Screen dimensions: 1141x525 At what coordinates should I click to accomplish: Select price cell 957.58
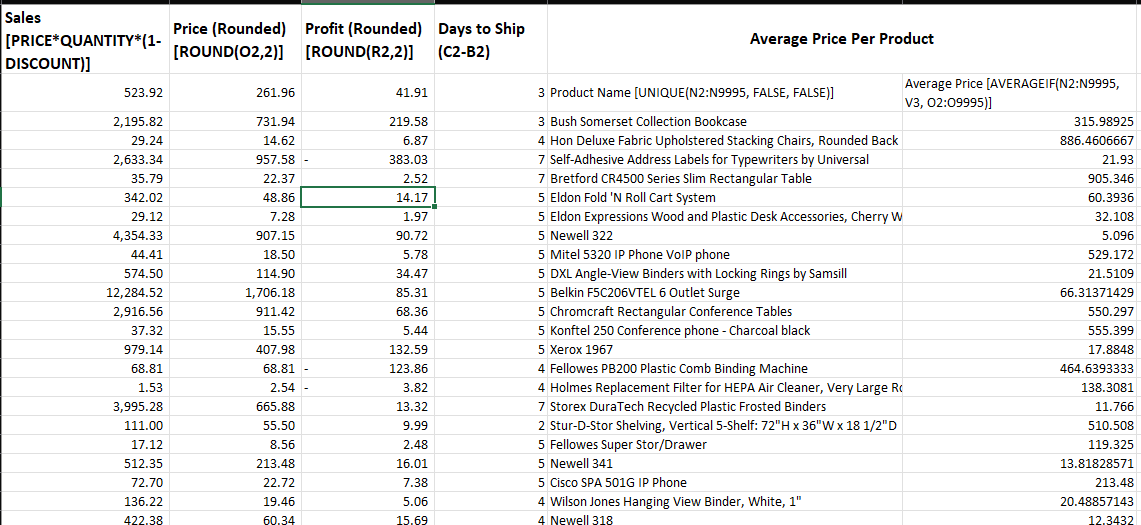pyautogui.click(x=235, y=159)
